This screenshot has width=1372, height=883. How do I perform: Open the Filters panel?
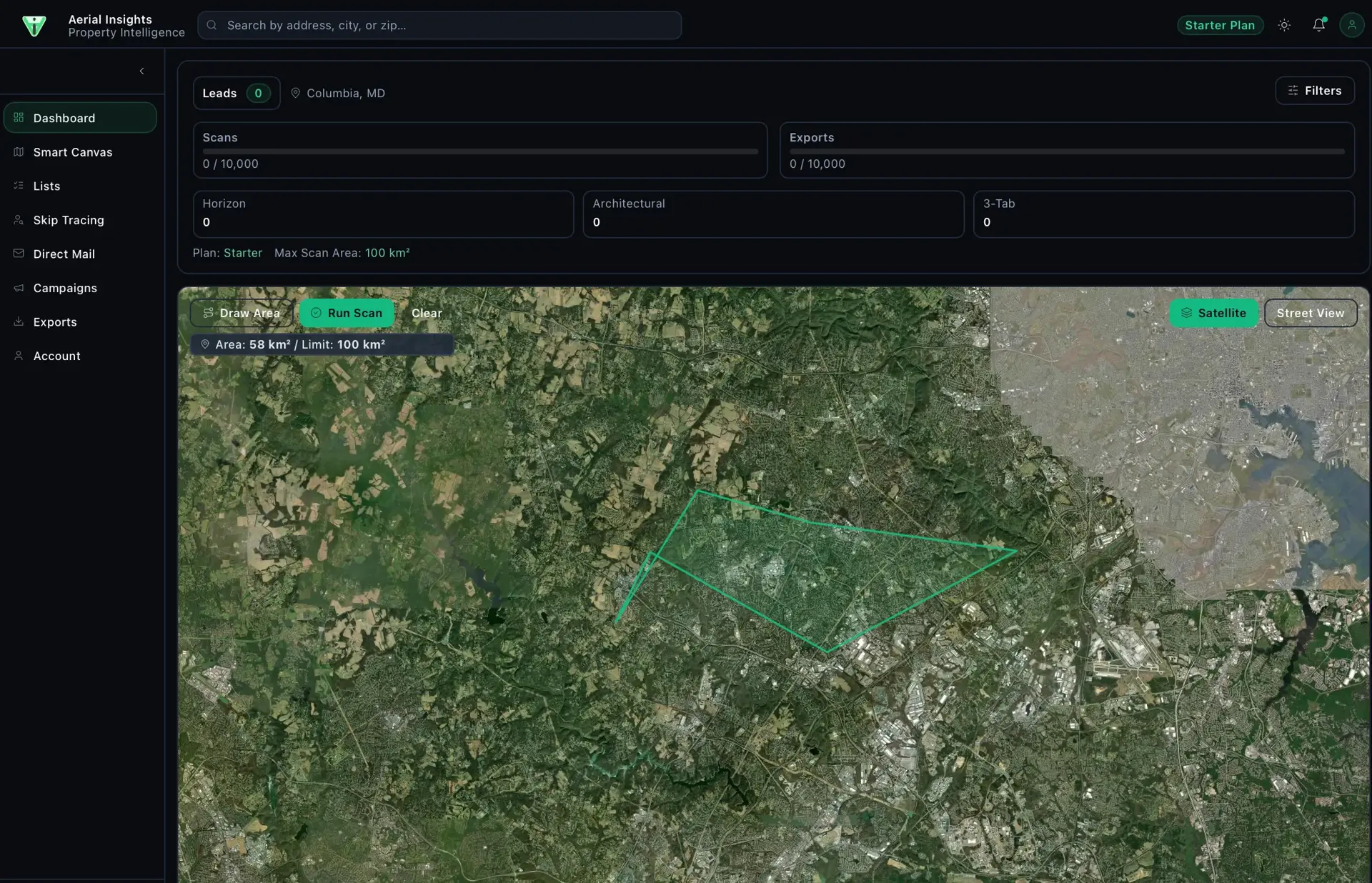coord(1315,91)
